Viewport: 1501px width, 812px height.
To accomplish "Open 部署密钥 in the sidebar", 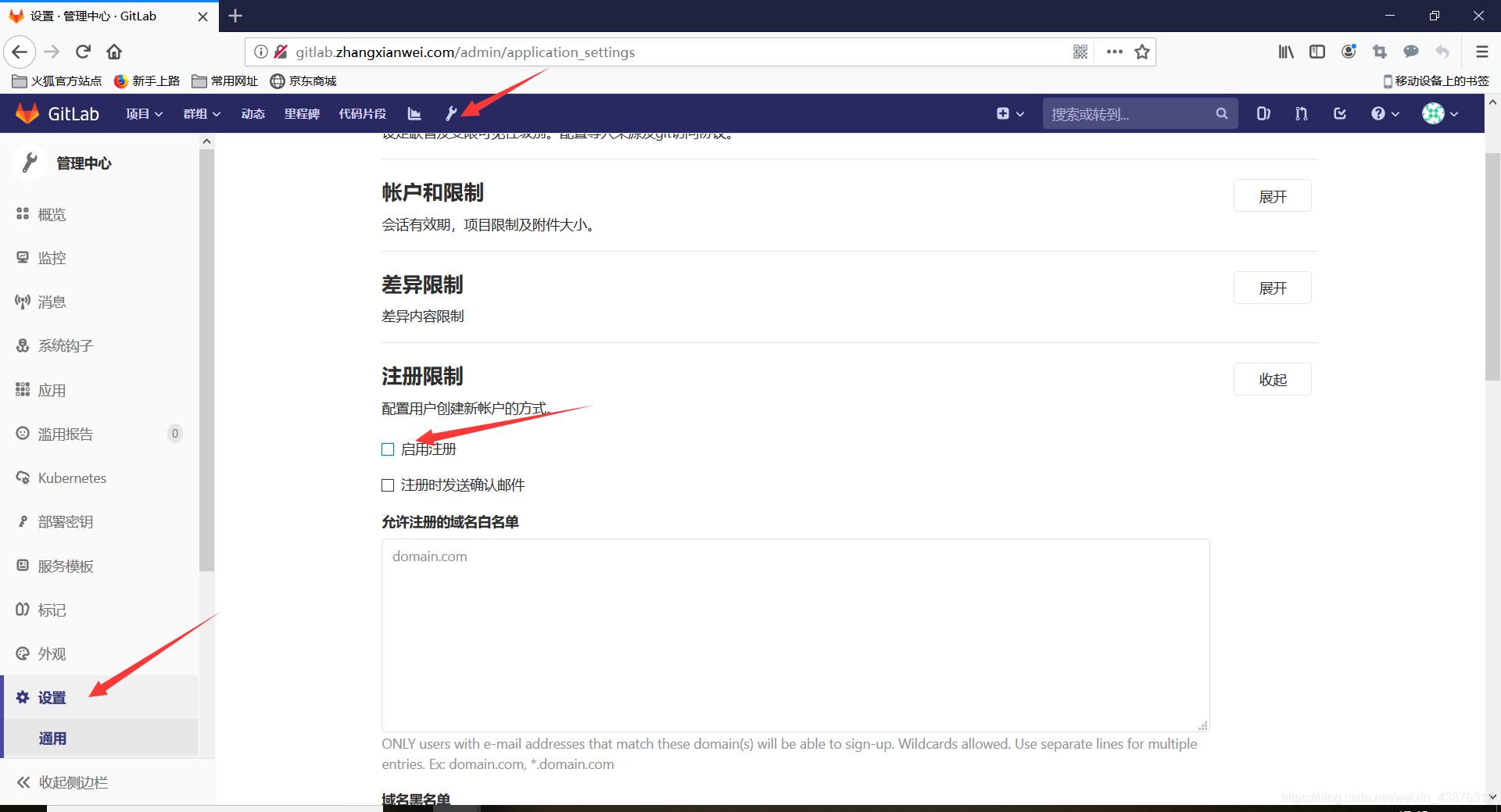I will (x=66, y=521).
